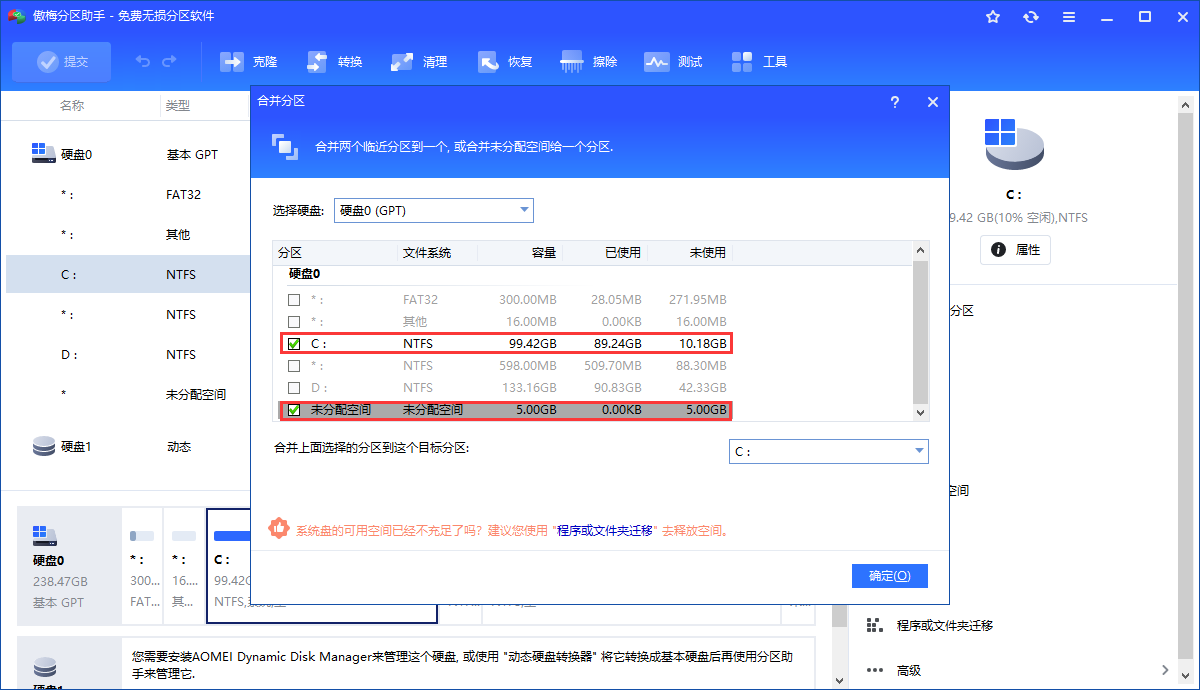This screenshot has height=690, width=1200.
Task: Uncheck the 未分配空间 unallocated space entry
Action: [293, 409]
